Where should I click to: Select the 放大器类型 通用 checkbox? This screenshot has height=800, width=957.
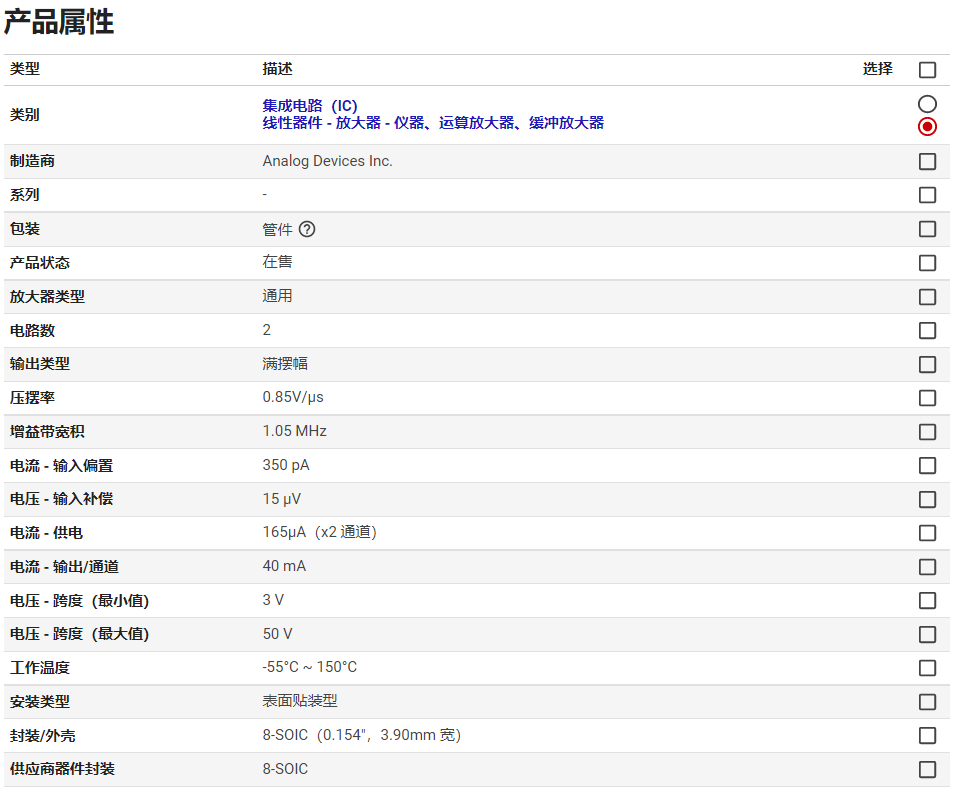click(927, 297)
